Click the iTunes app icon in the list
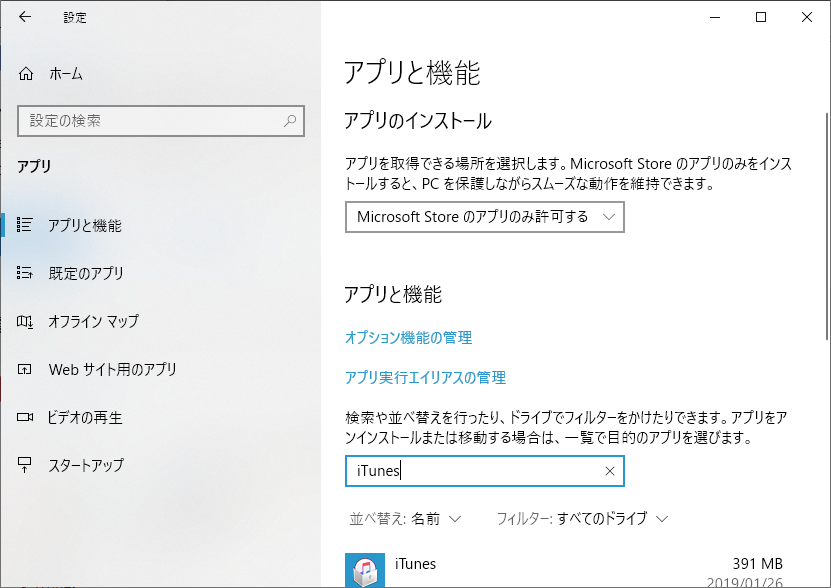The height and width of the screenshot is (588, 831). tap(365, 570)
